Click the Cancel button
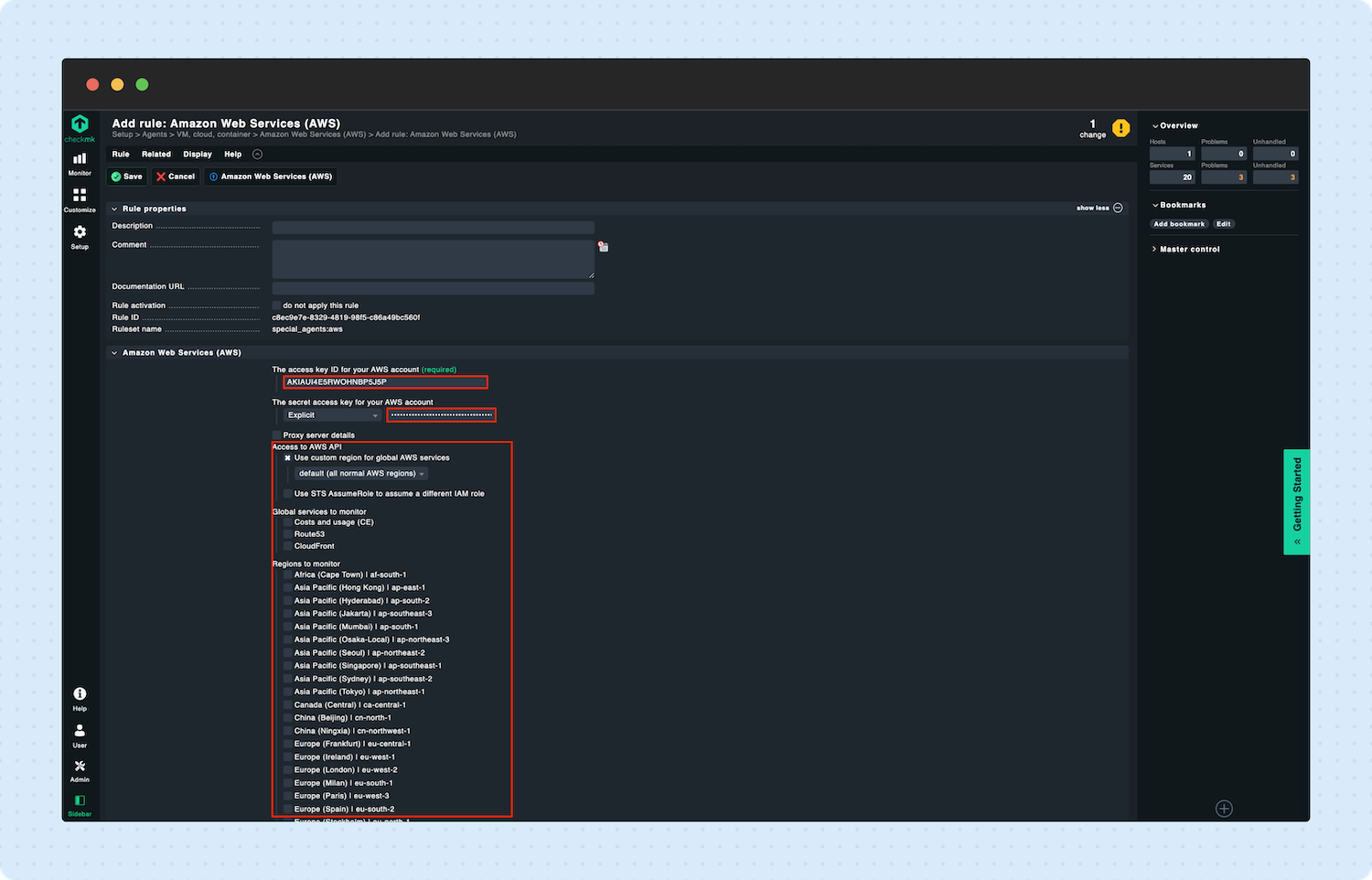The height and width of the screenshot is (880, 1372). click(176, 177)
